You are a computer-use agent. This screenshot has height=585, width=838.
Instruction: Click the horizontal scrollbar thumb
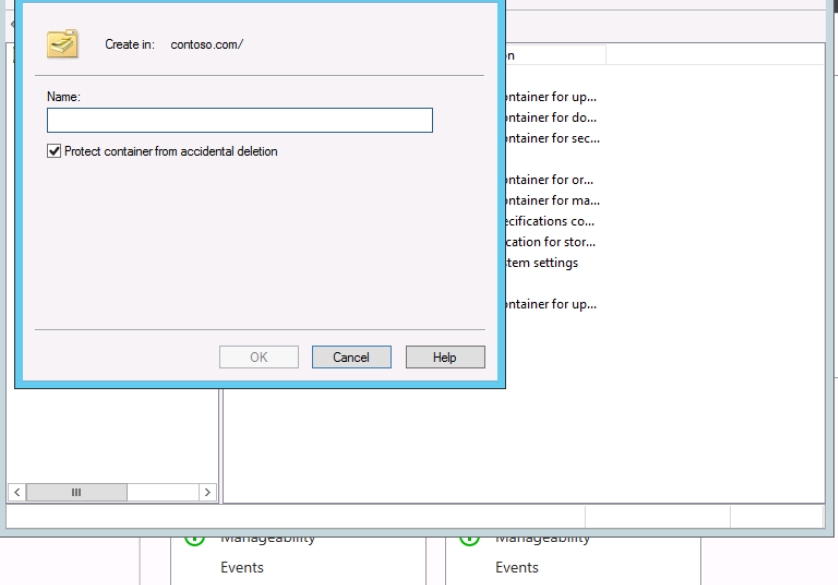click(x=76, y=492)
